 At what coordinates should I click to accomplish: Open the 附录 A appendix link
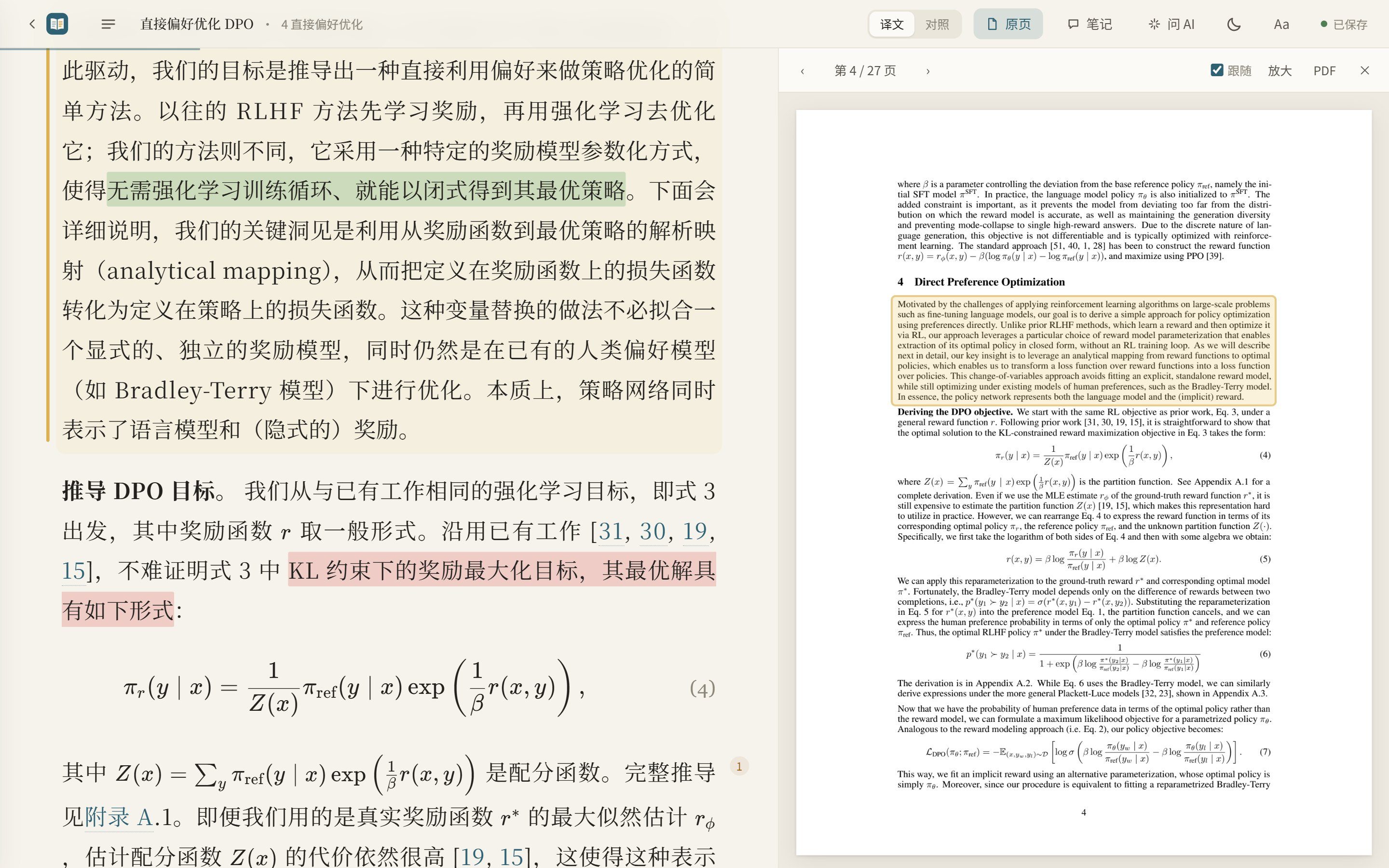tap(119, 816)
